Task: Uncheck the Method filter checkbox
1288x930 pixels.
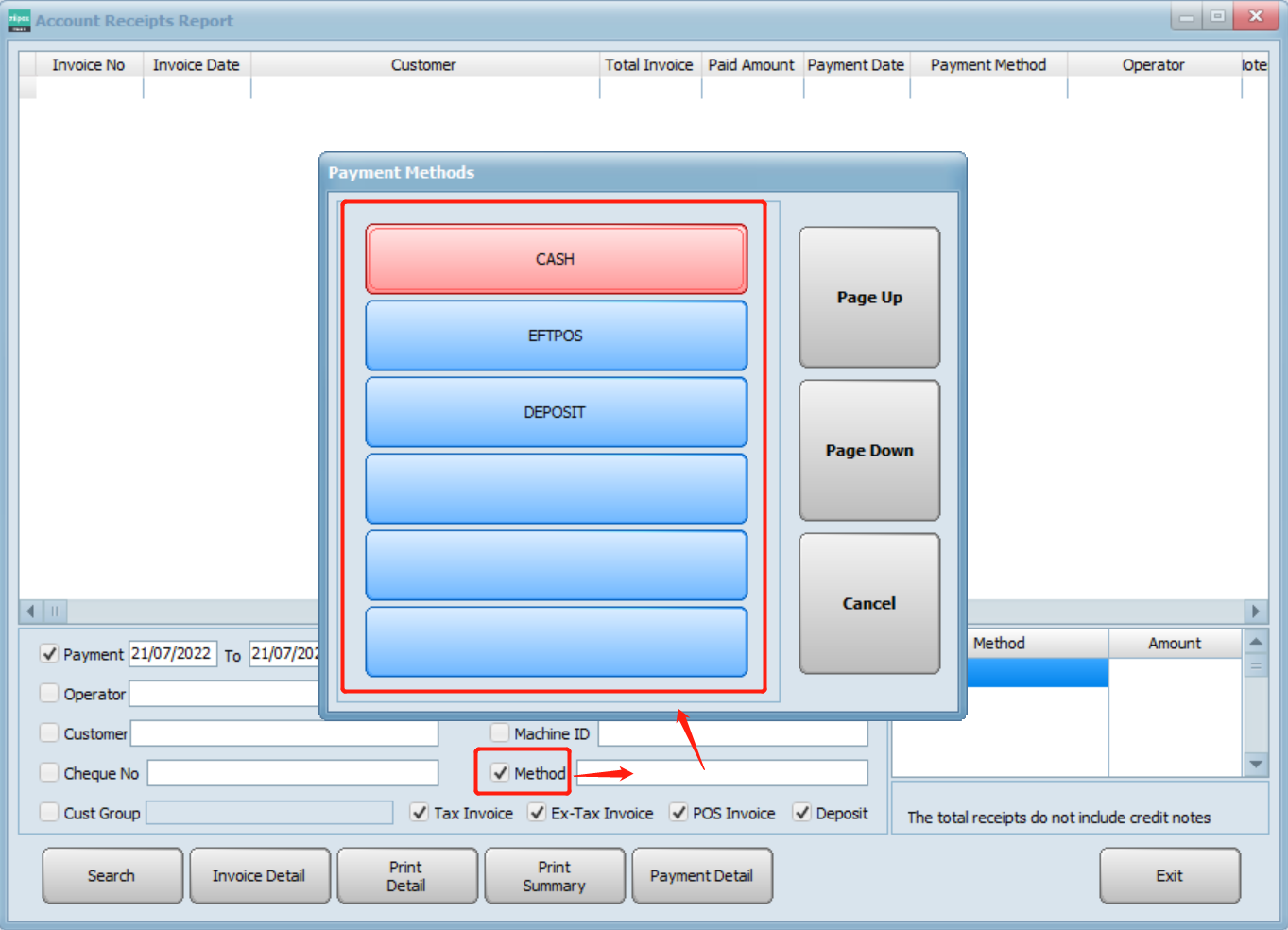Action: [x=500, y=773]
